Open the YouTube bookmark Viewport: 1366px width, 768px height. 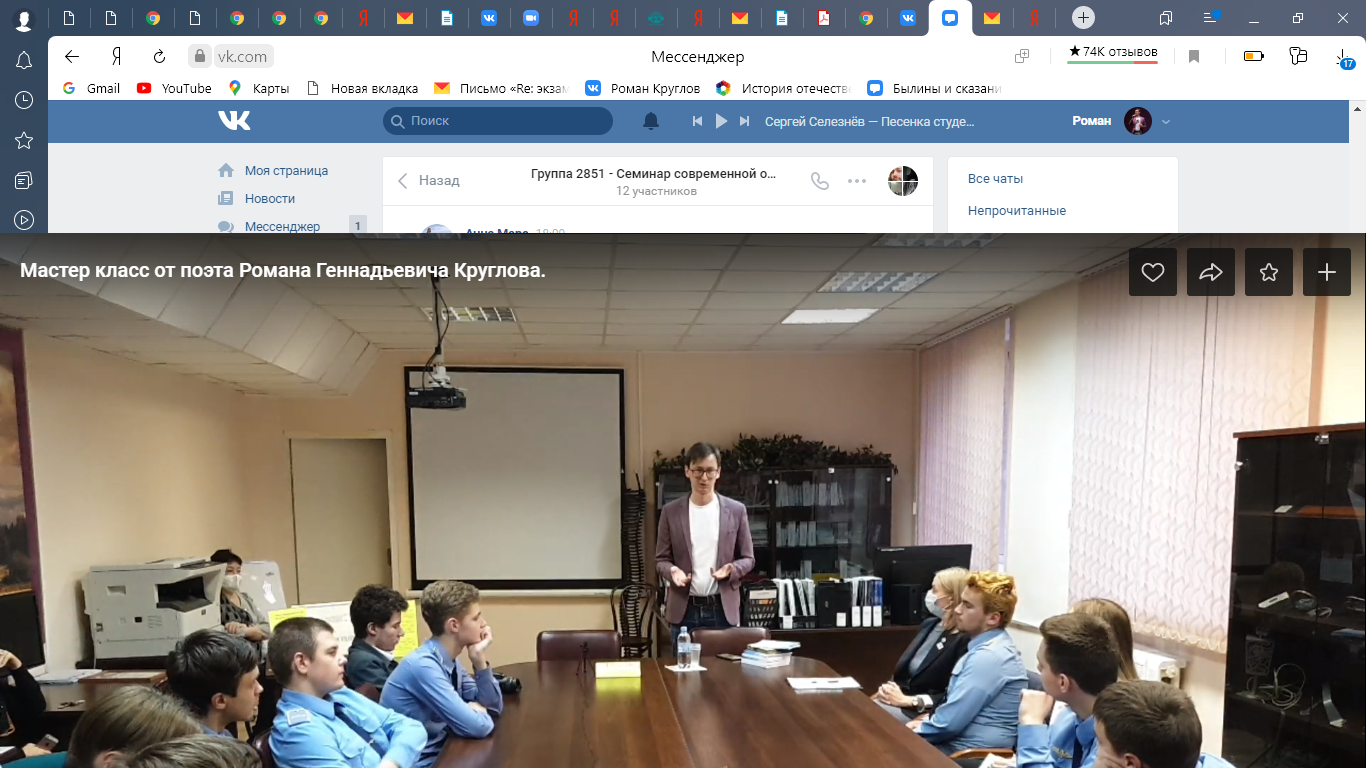tap(174, 88)
